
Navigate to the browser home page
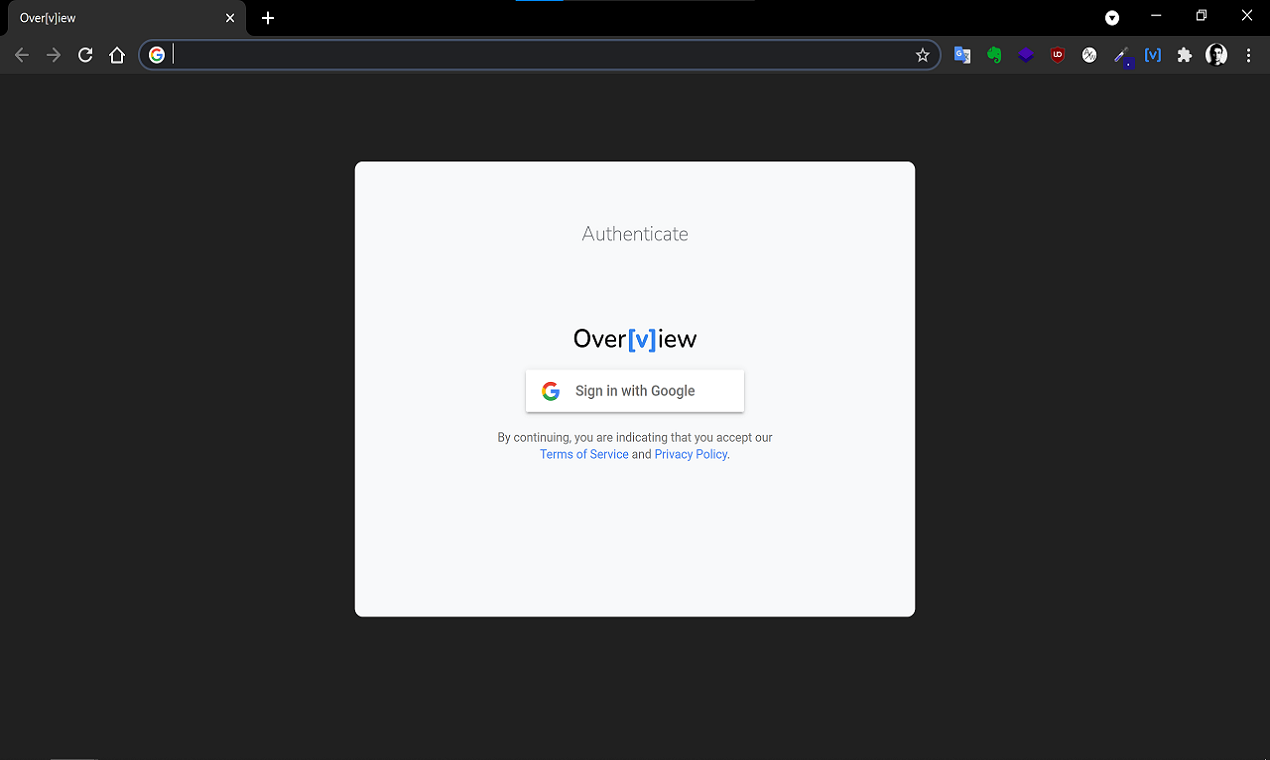[x=117, y=55]
